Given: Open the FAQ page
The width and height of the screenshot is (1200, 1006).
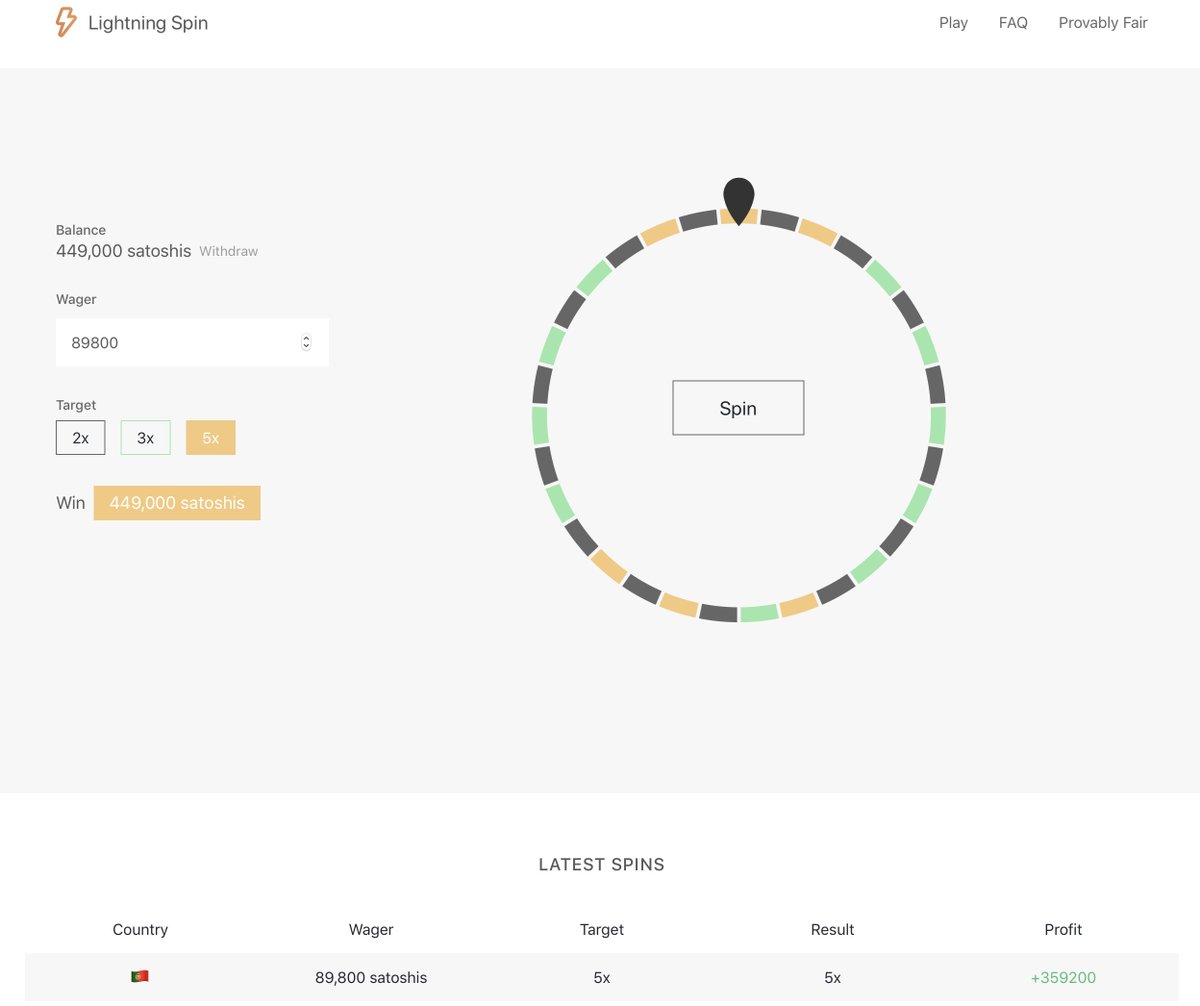Looking at the screenshot, I should point(1013,22).
